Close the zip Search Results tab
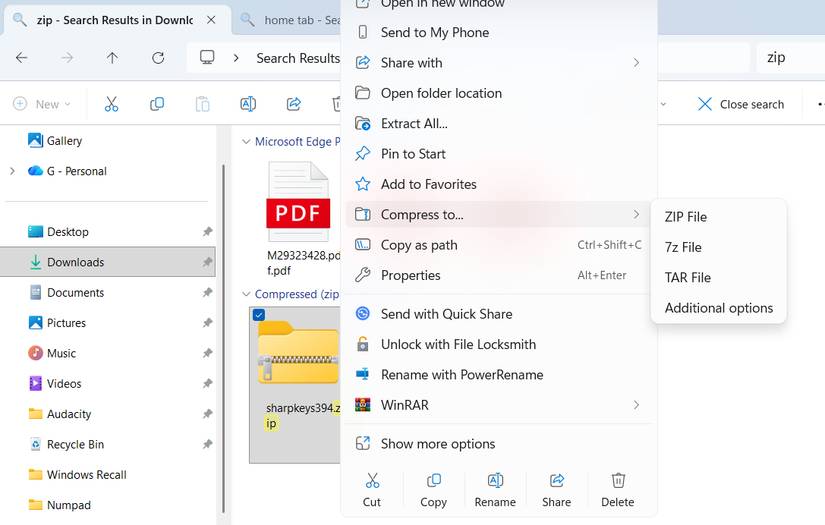This screenshot has height=525, width=825. point(211,20)
